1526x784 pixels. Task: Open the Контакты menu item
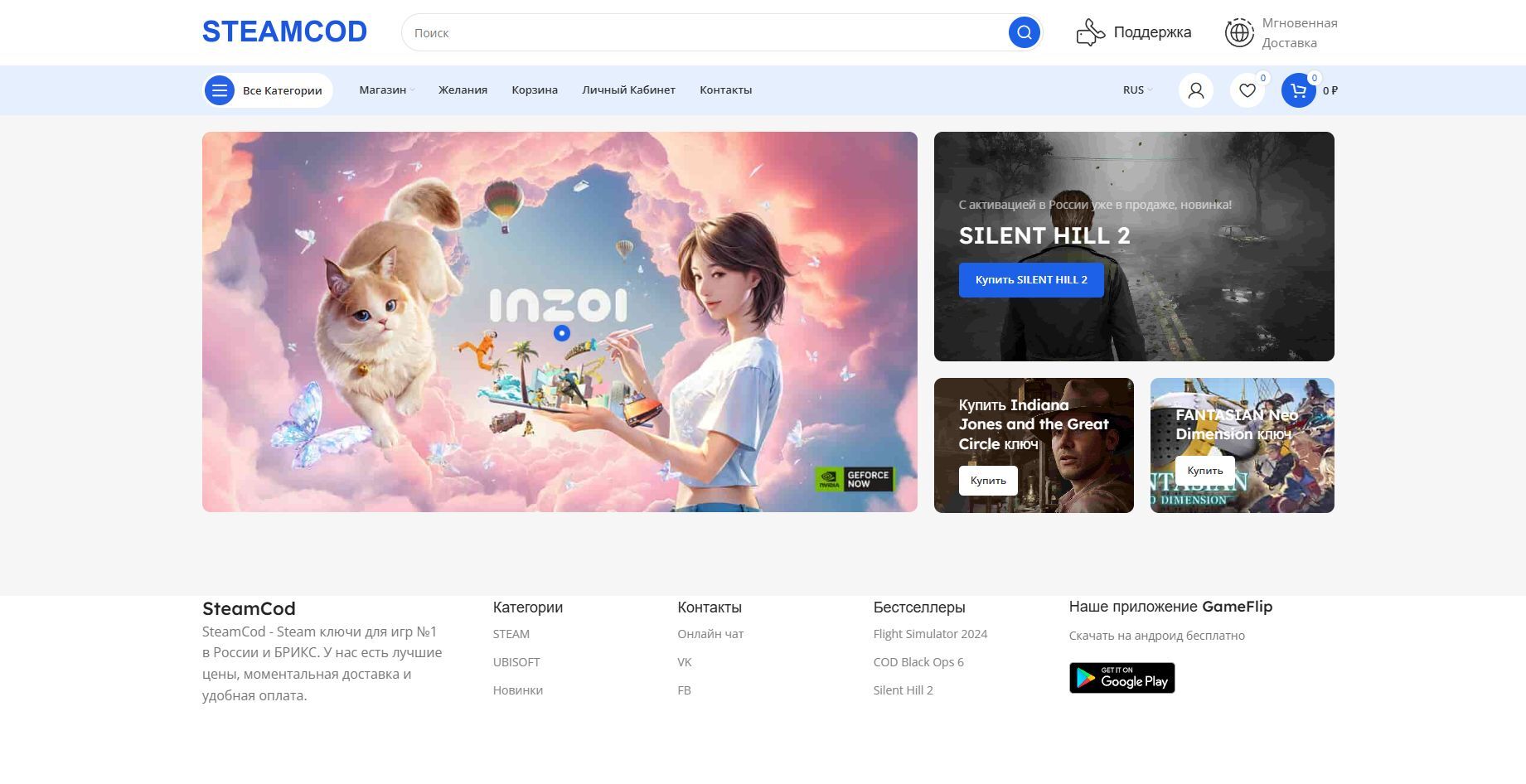725,90
